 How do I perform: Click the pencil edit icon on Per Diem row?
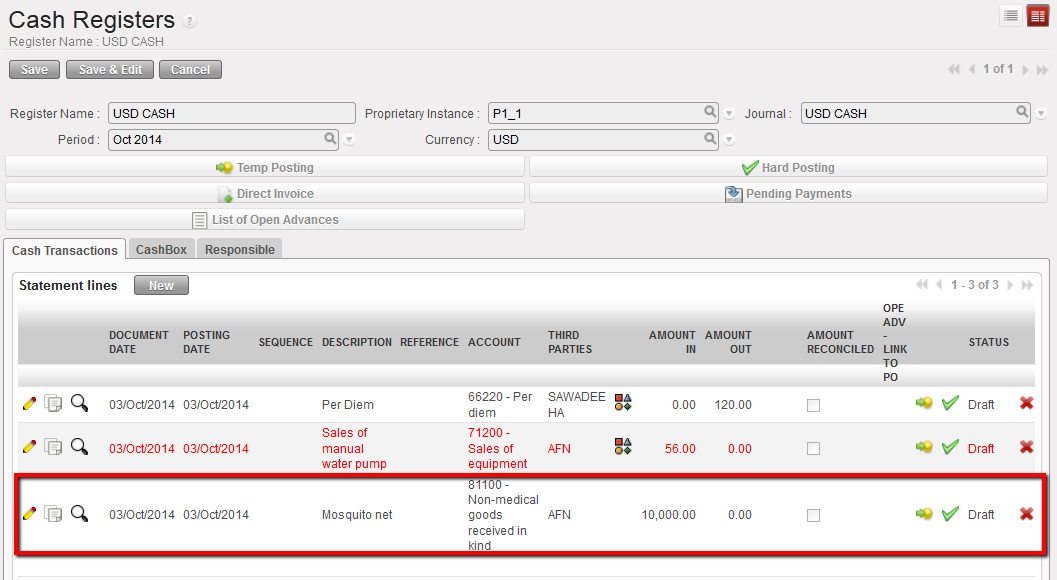tap(29, 404)
